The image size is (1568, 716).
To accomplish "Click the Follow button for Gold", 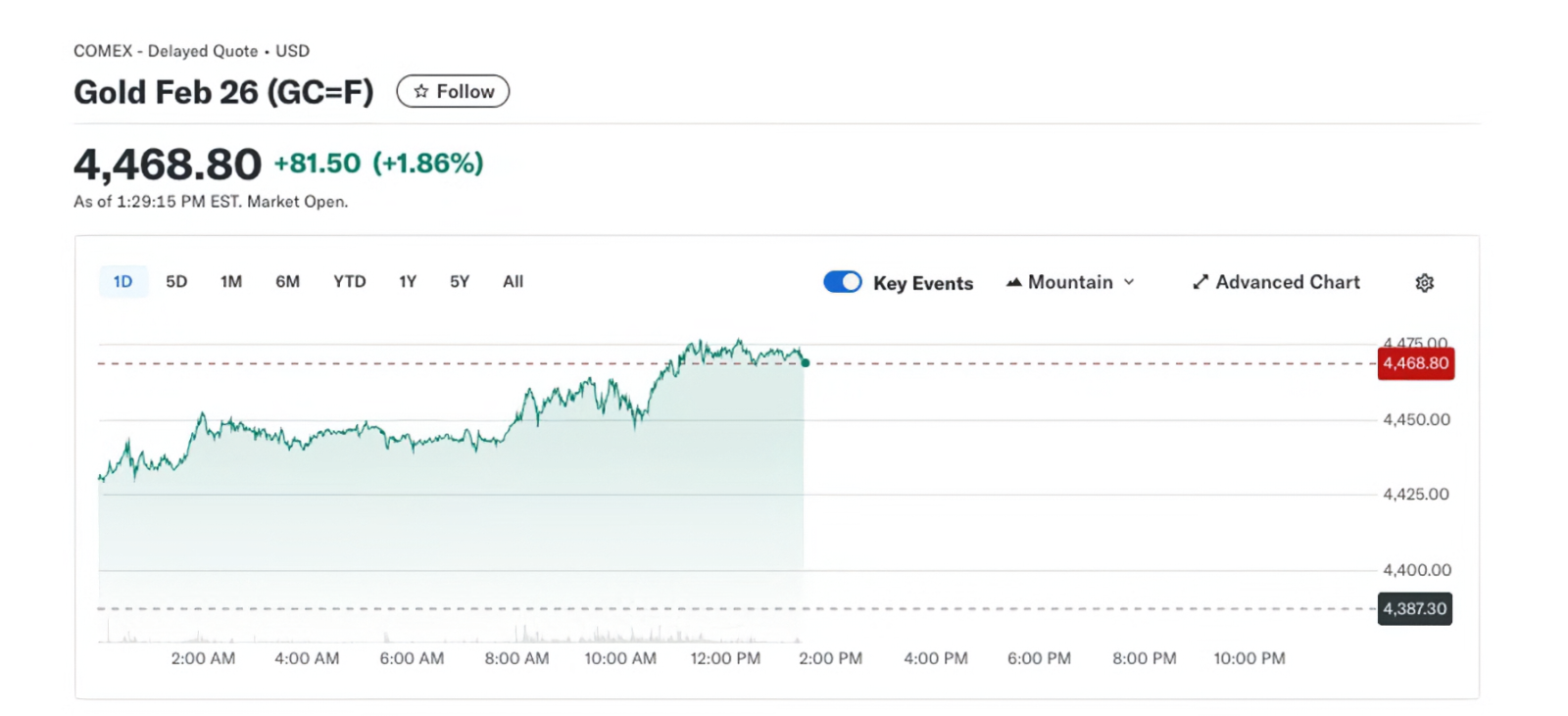I will click(x=453, y=91).
